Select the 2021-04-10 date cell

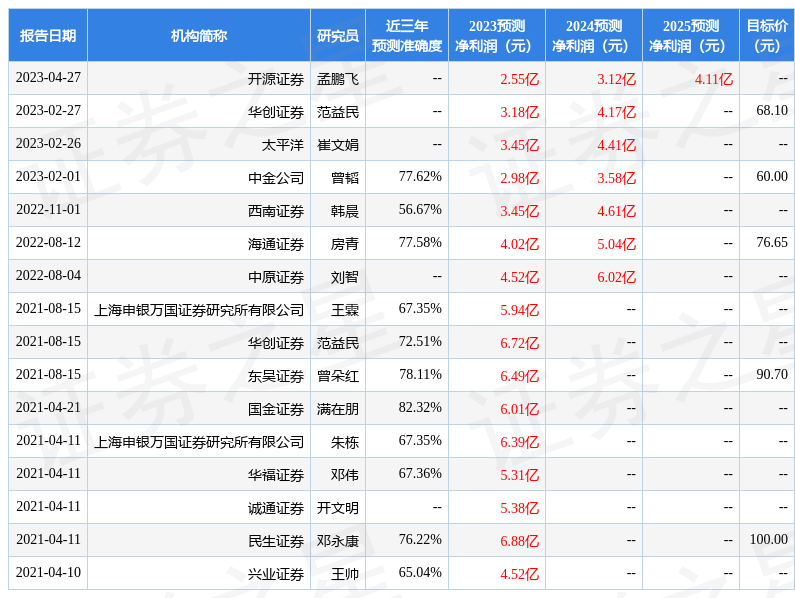click(48, 572)
